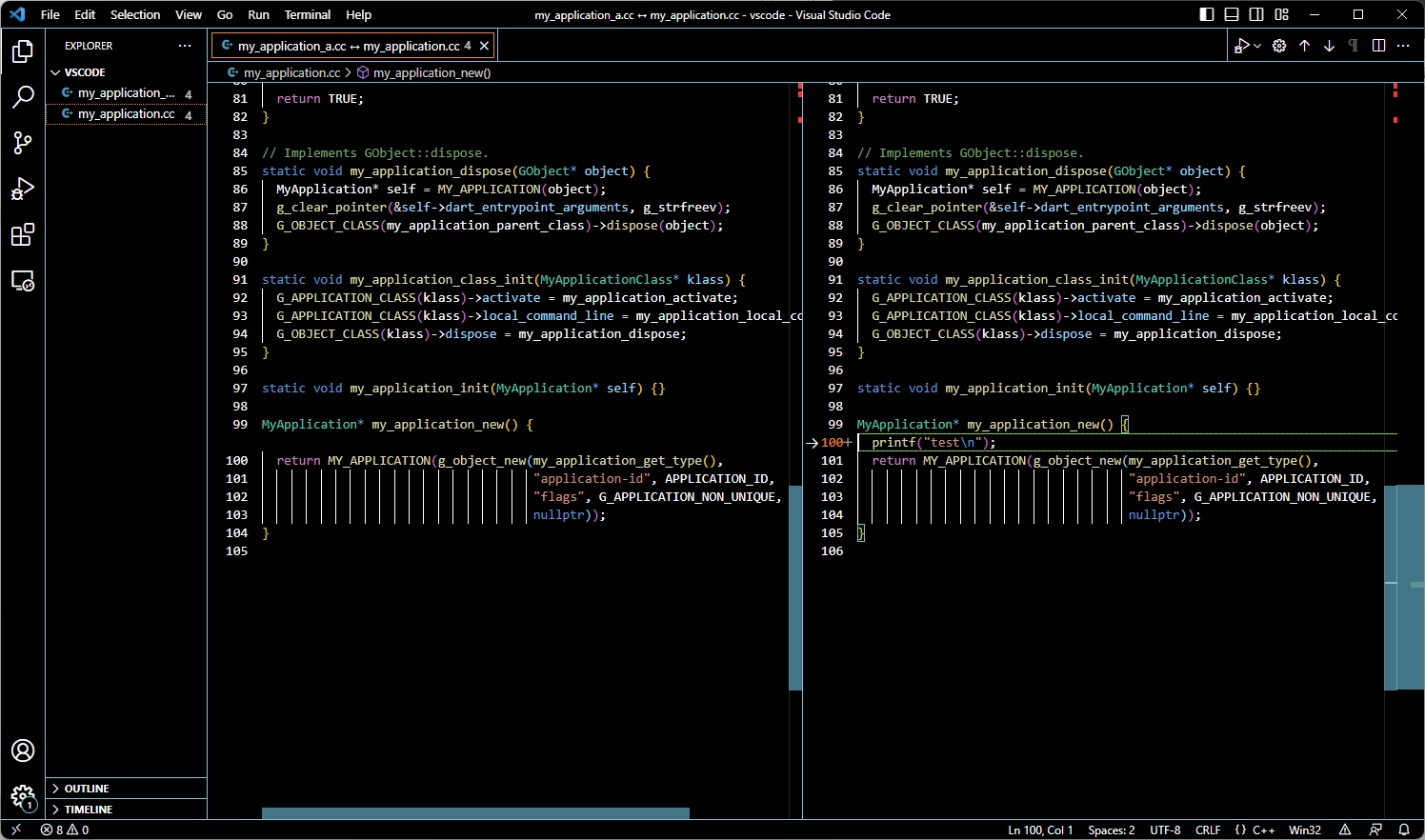
Task: Expand the TIMELINE section
Action: pyautogui.click(x=89, y=810)
